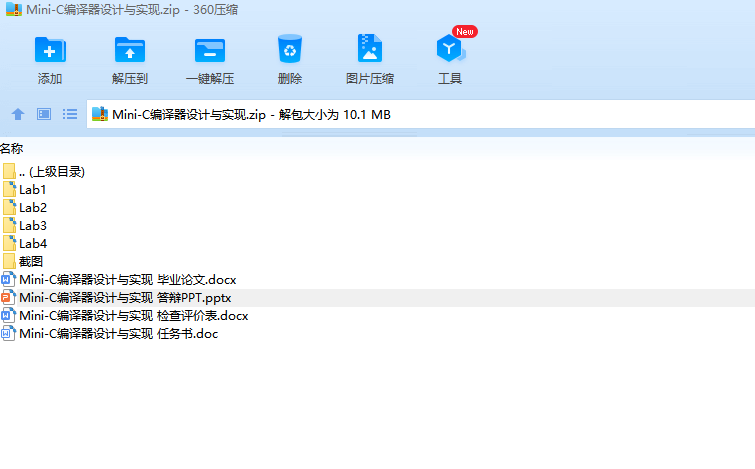
Task: Click the Lab1 folder icon
Action: pyautogui.click(x=9, y=189)
